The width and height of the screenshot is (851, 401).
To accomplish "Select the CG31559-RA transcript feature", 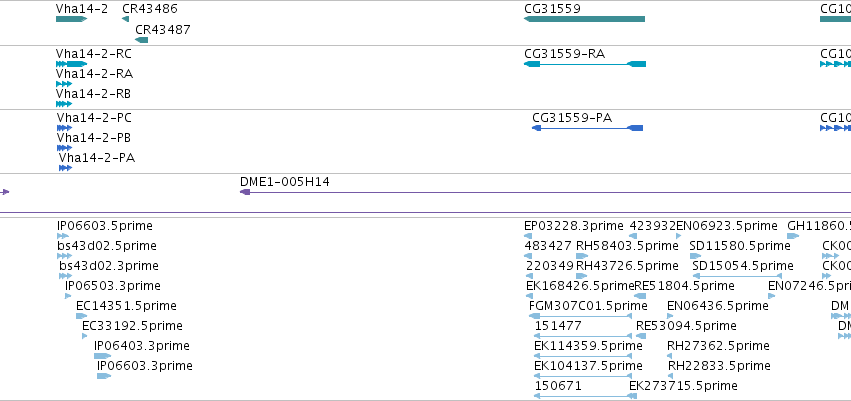I will pyautogui.click(x=585, y=64).
